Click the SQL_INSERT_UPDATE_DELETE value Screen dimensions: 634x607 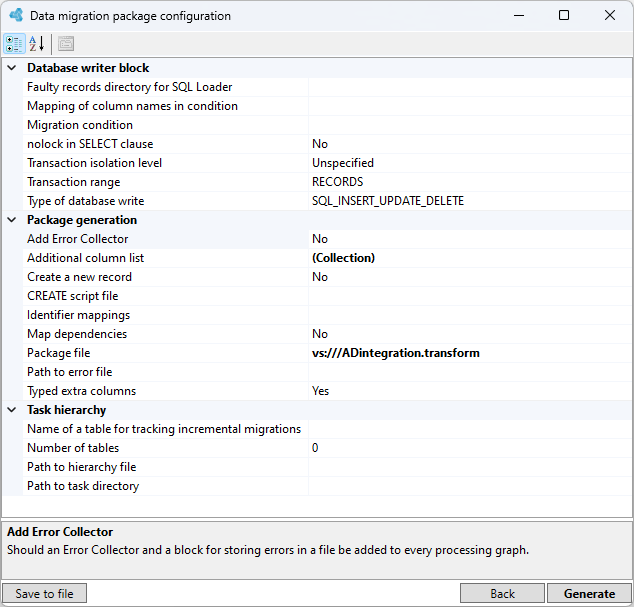click(x=470, y=201)
